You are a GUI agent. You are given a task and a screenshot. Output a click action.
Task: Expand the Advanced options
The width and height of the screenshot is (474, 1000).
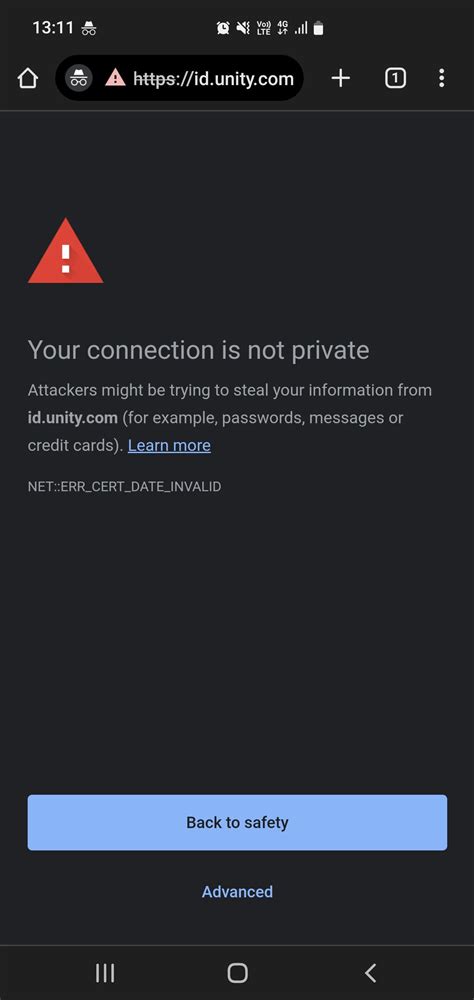[x=237, y=892]
